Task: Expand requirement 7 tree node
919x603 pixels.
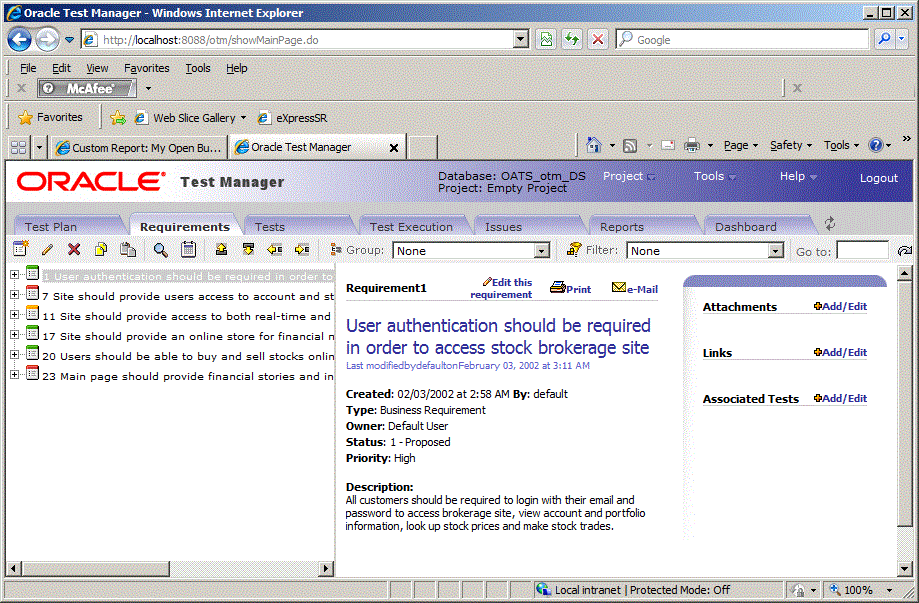Action: pyautogui.click(x=15, y=295)
